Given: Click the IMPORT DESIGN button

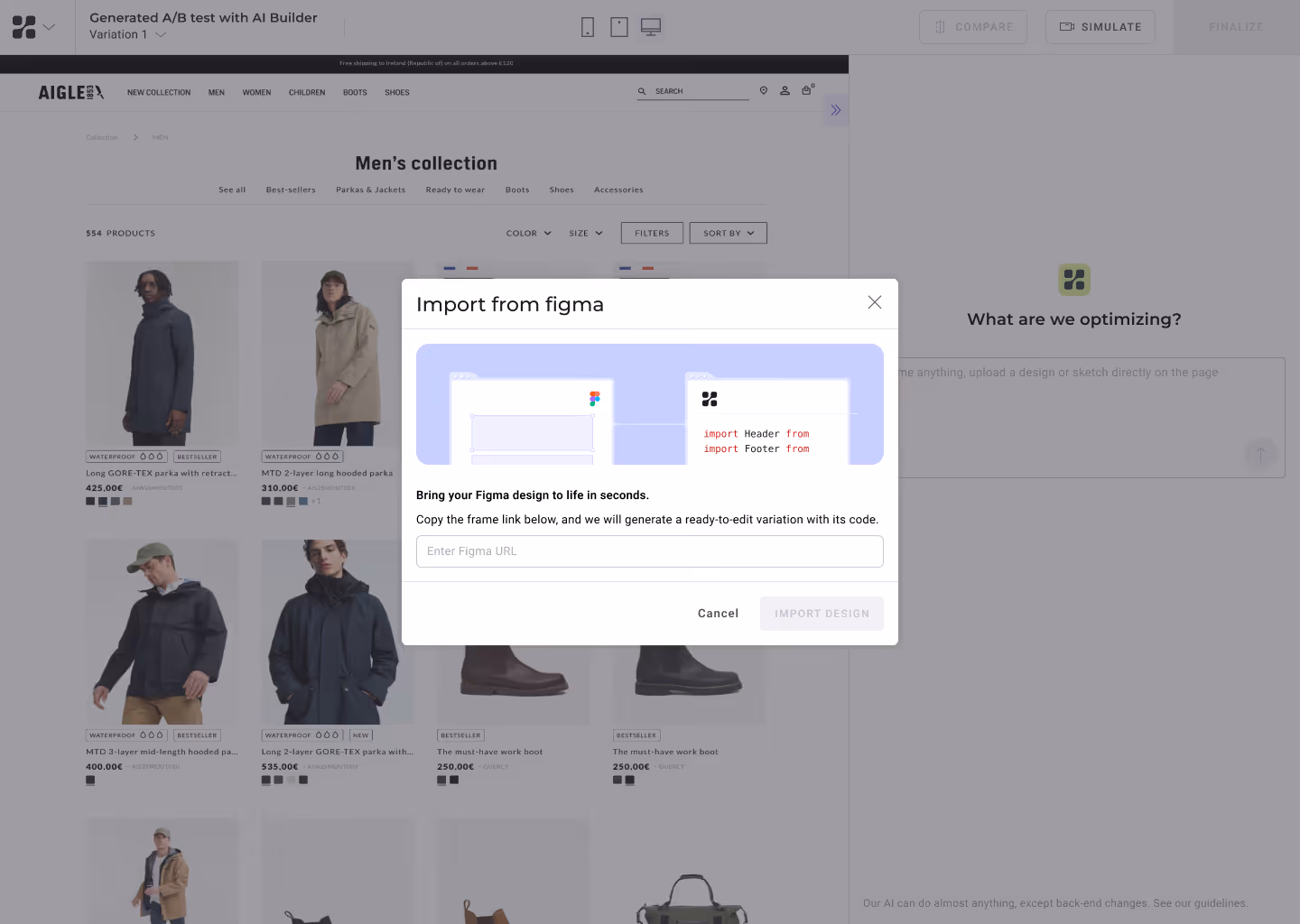Looking at the screenshot, I should click(x=822, y=614).
